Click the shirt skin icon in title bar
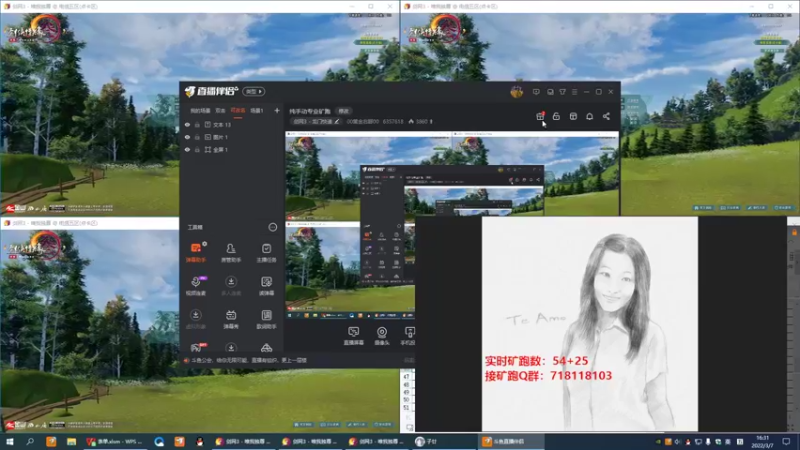This screenshot has width=800, height=450. 562,92
